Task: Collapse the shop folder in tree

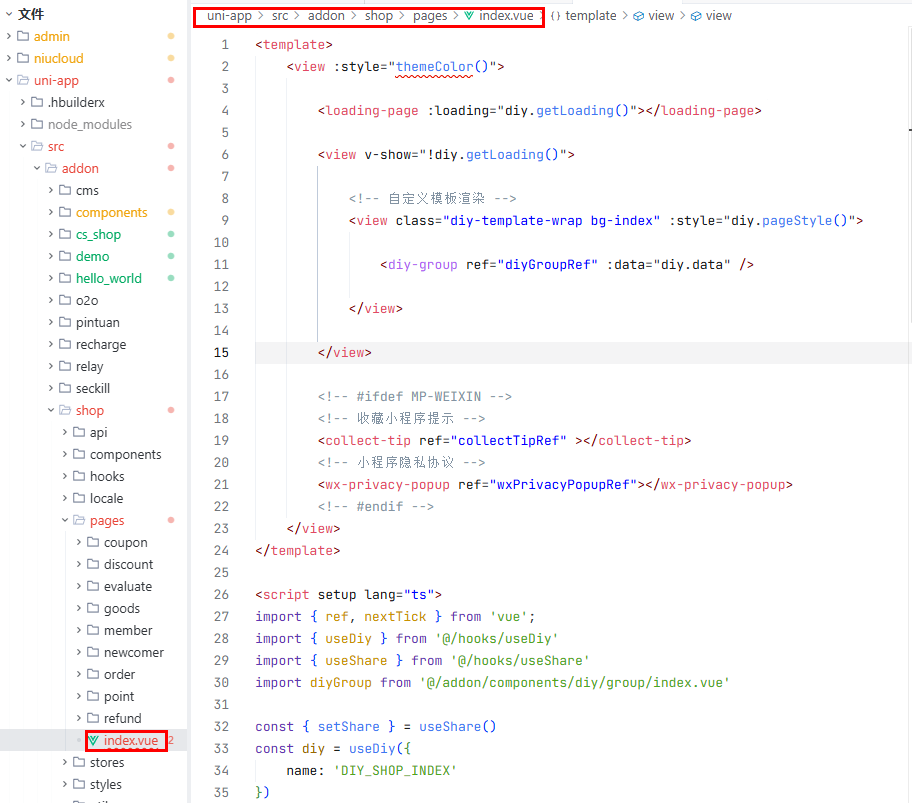Action: pos(51,411)
